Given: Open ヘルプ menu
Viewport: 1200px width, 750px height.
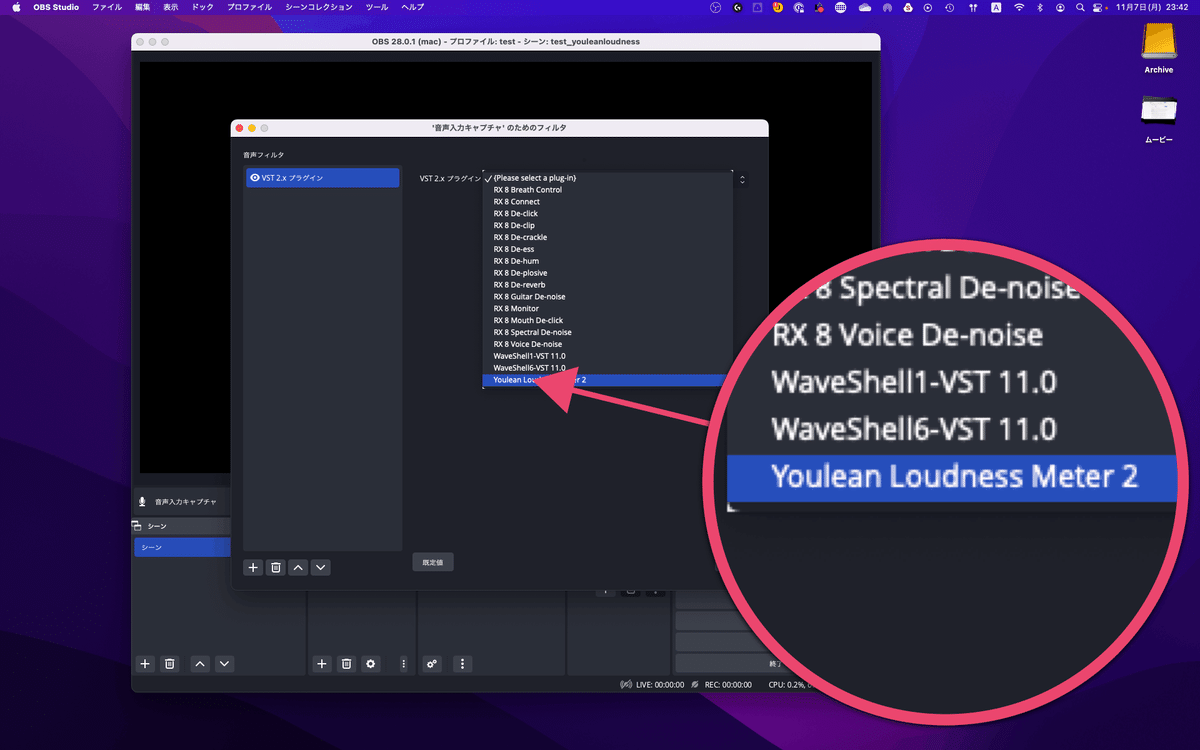Looking at the screenshot, I should 412,7.
